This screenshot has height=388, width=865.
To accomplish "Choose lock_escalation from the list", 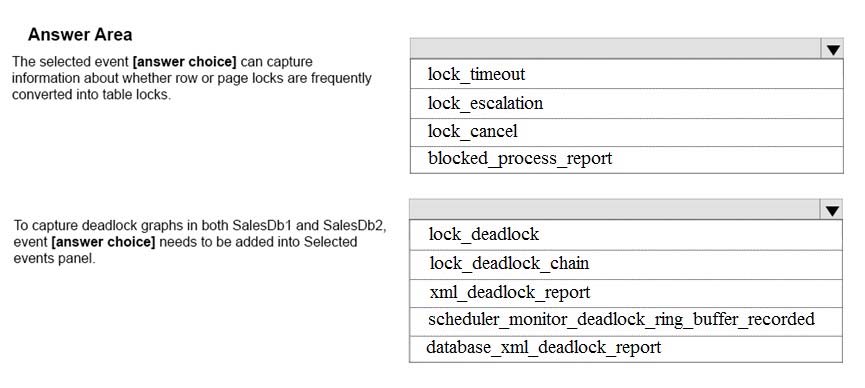I will 627,103.
